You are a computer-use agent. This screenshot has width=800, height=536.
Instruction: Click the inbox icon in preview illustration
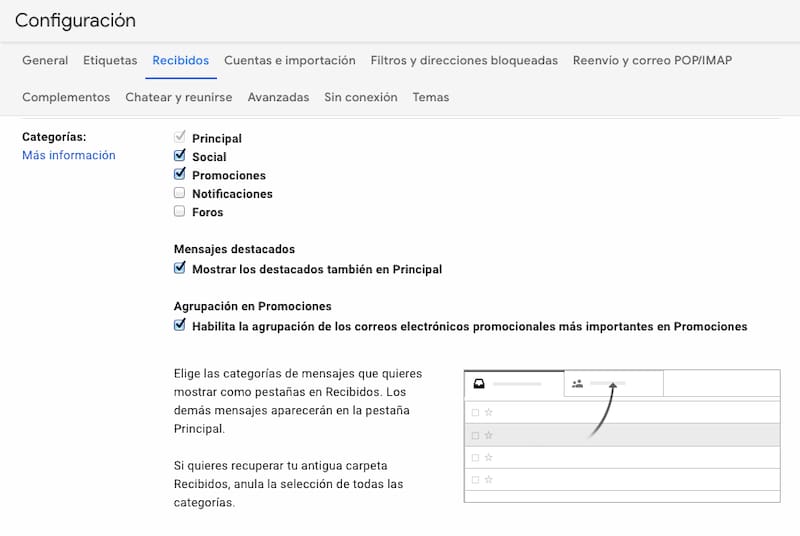[479, 384]
